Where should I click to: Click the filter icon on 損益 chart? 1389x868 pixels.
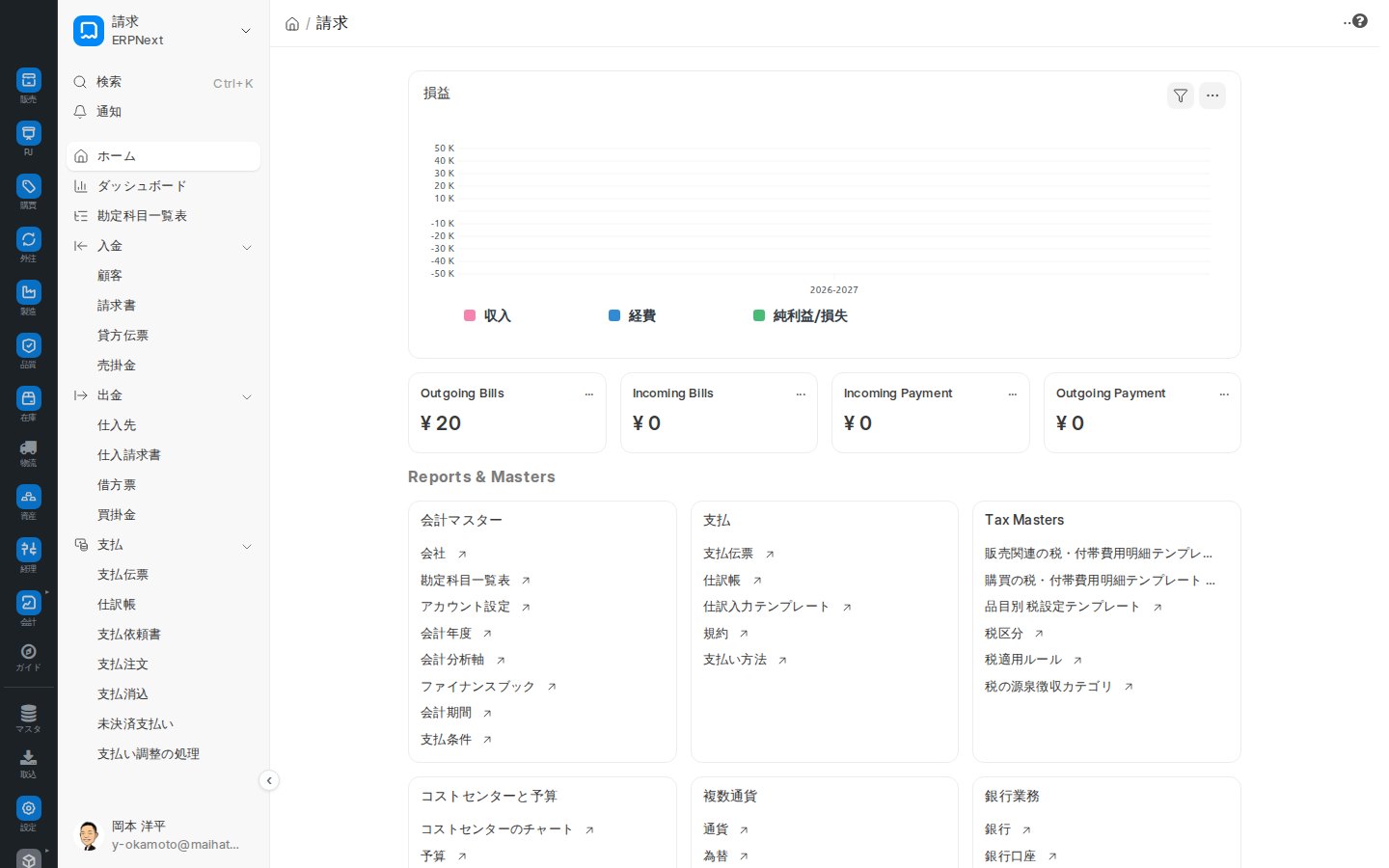click(1181, 95)
